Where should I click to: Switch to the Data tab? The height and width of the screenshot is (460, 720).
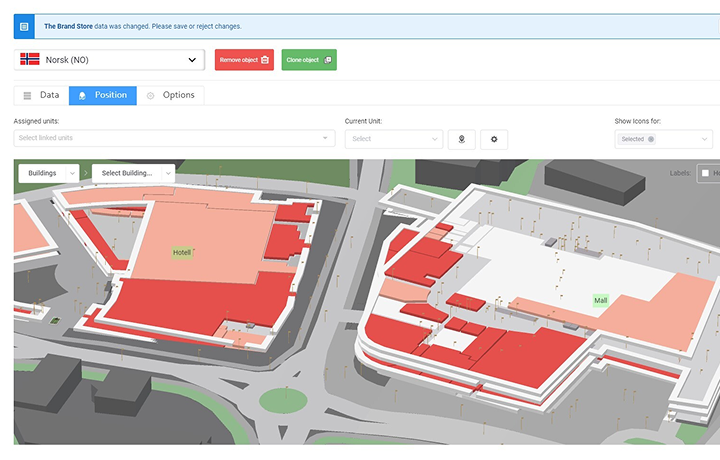(x=41, y=95)
